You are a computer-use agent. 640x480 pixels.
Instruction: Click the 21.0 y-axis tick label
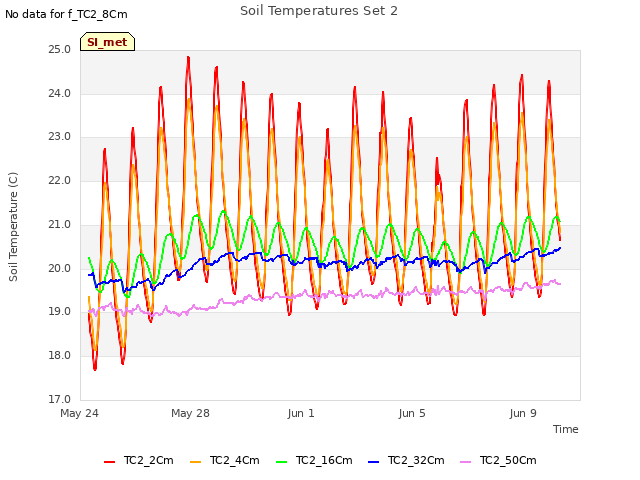(60, 224)
